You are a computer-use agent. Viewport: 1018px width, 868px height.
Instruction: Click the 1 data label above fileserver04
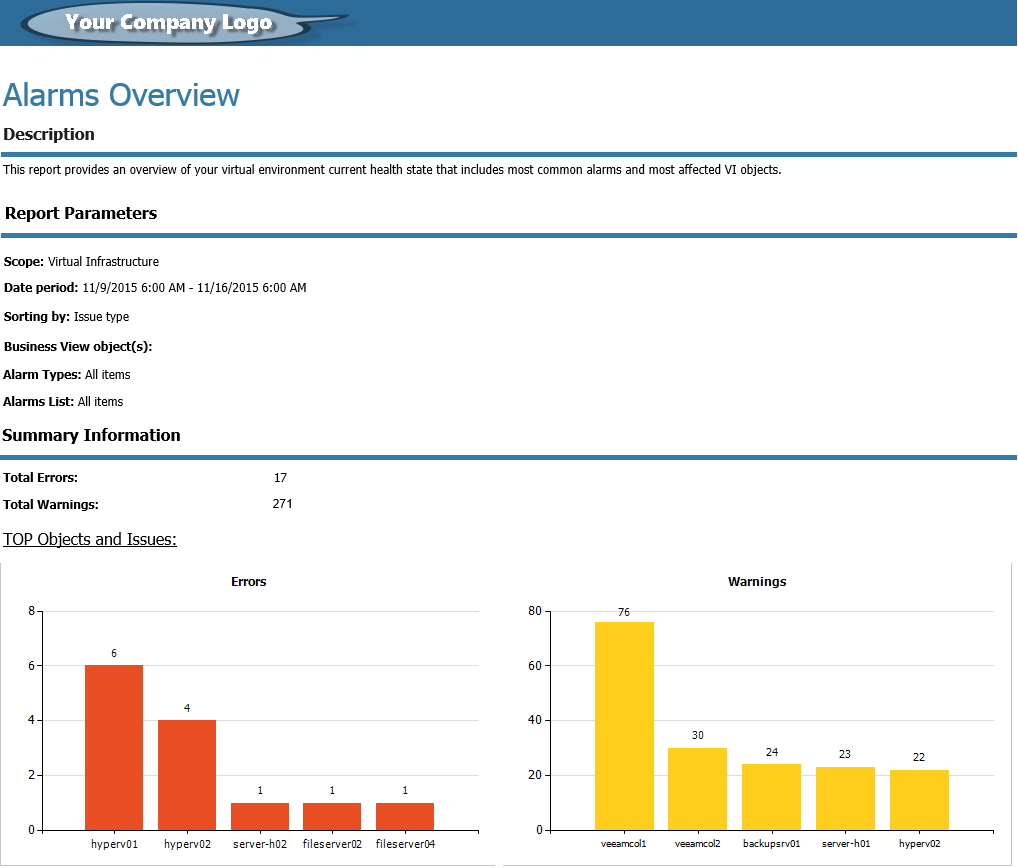point(405,791)
